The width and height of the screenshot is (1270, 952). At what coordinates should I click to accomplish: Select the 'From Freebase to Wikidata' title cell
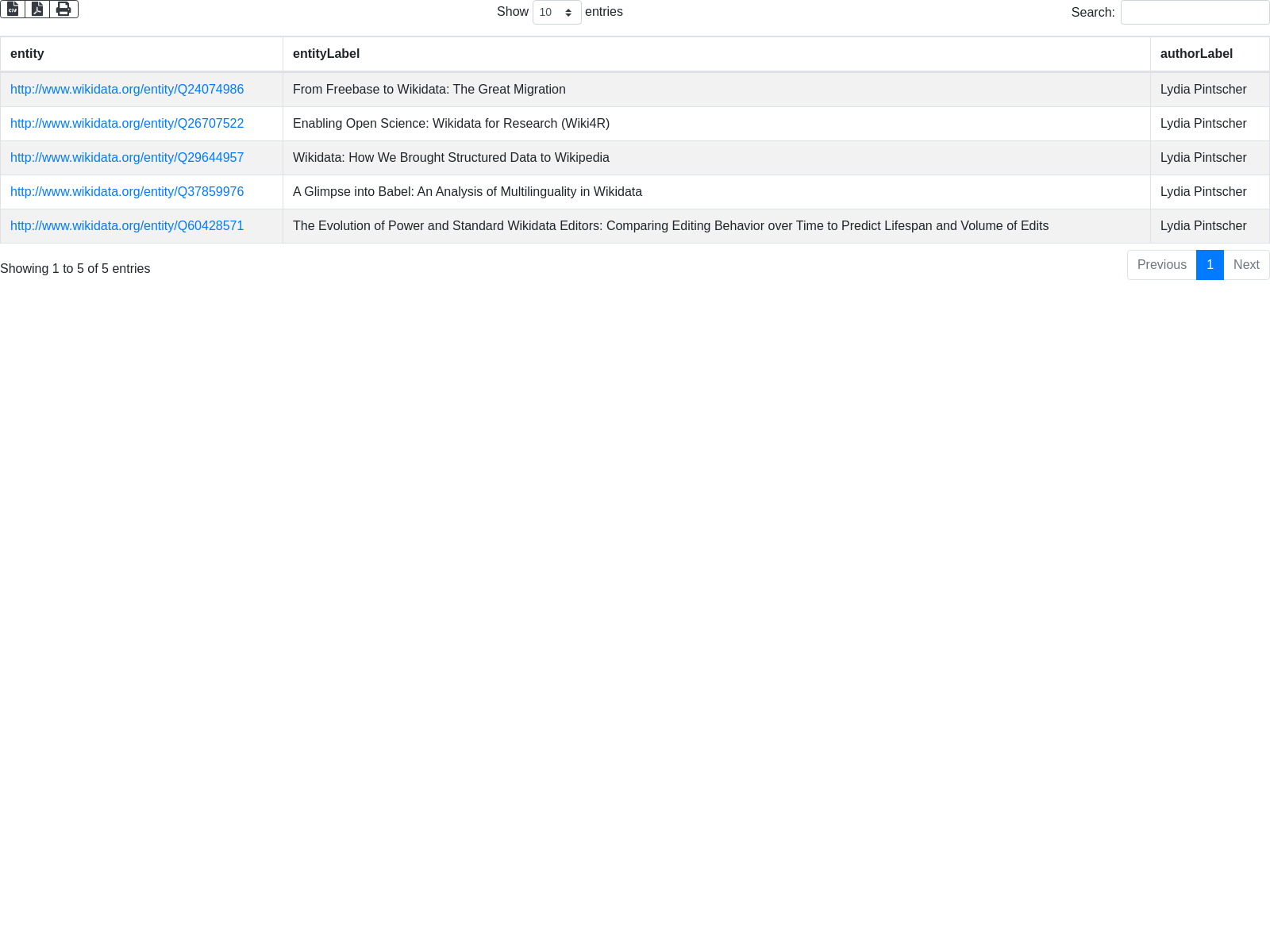click(x=429, y=90)
